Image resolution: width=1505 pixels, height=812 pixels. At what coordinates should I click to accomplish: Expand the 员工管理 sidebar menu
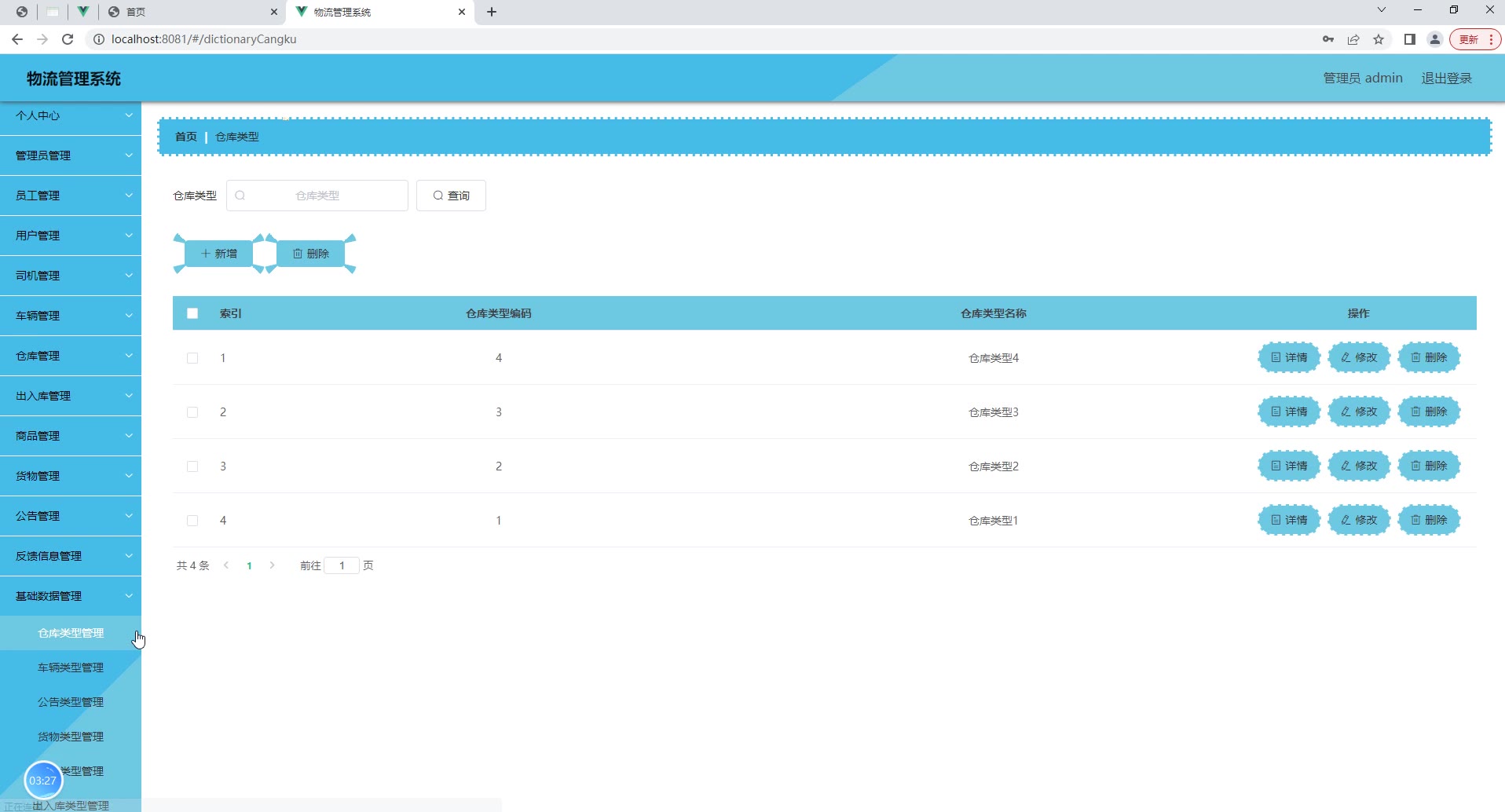[x=71, y=196]
